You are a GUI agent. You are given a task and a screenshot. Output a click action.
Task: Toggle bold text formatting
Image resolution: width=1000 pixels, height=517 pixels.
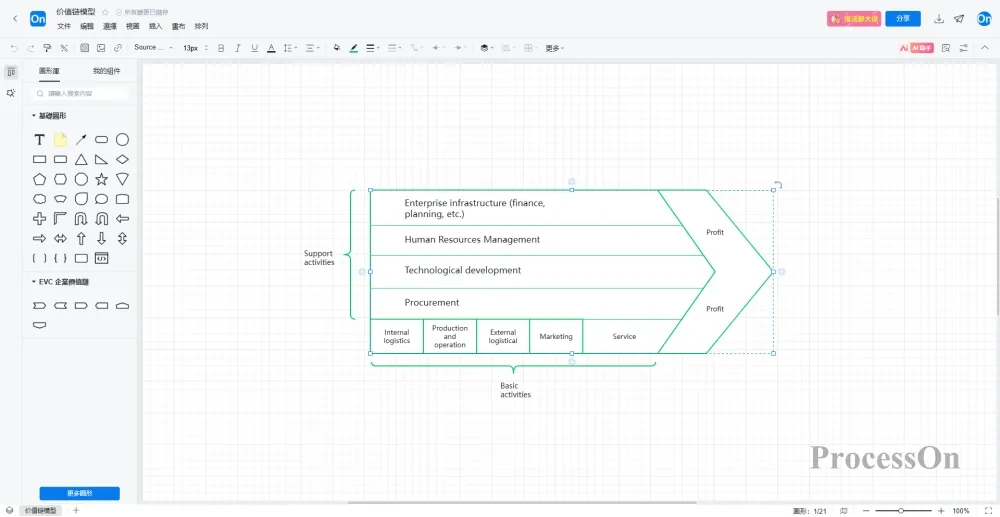click(221, 47)
